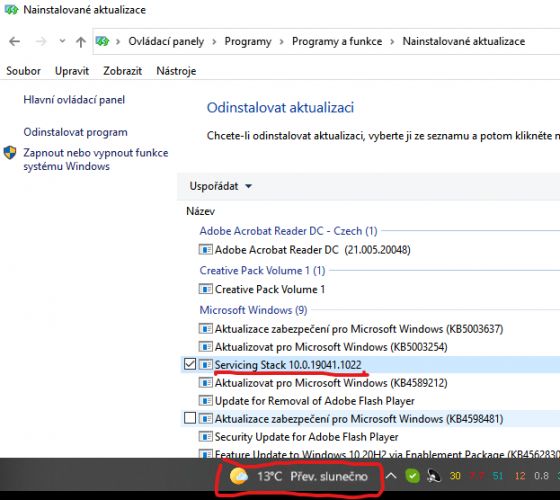
Task: Select the security update KB4598481 text
Action: (359, 419)
